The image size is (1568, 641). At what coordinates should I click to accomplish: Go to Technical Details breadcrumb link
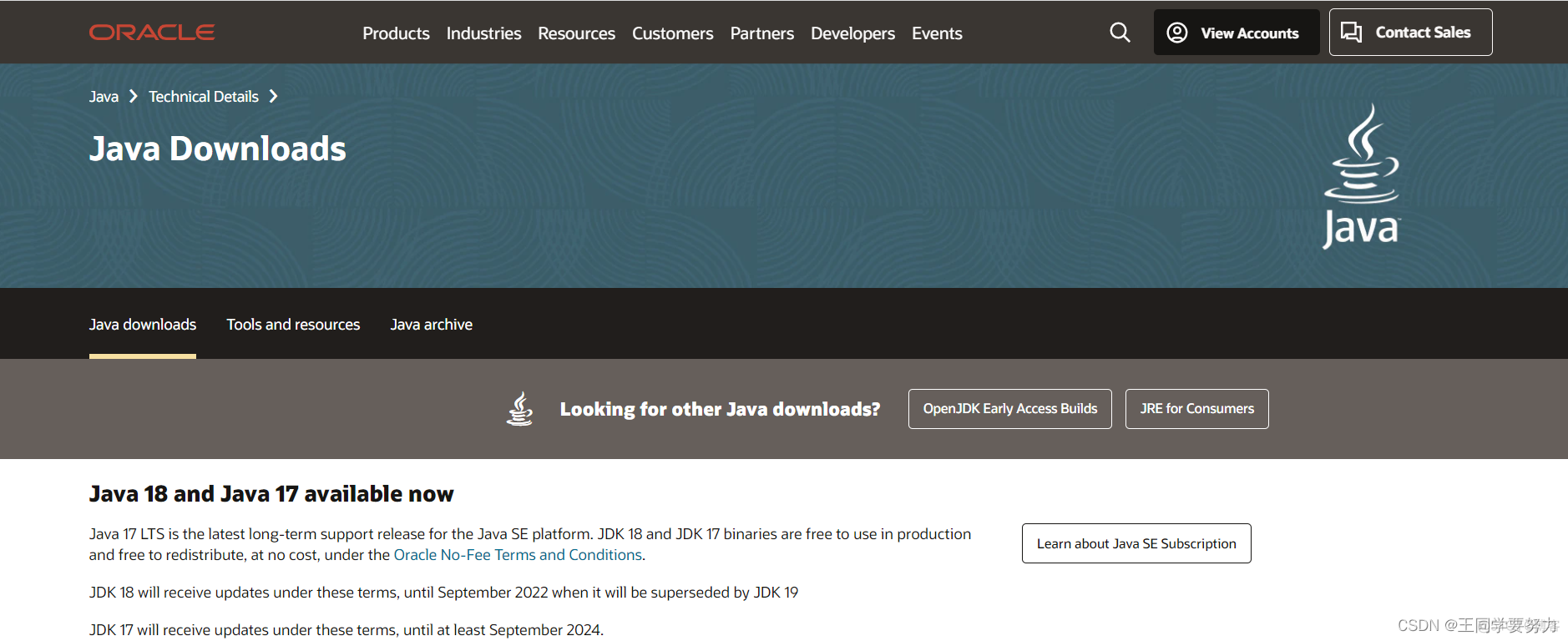pyautogui.click(x=204, y=97)
